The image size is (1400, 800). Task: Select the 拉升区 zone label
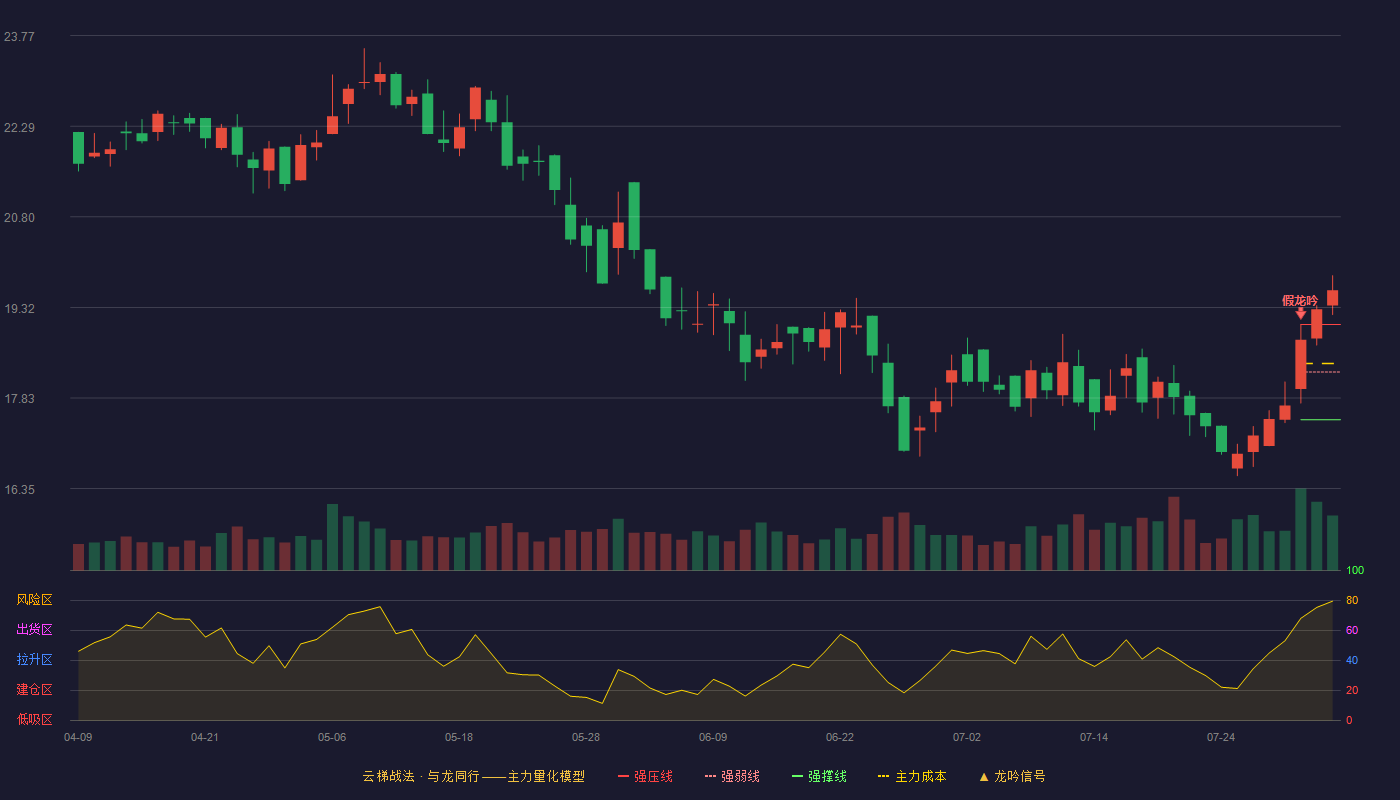coord(34,660)
